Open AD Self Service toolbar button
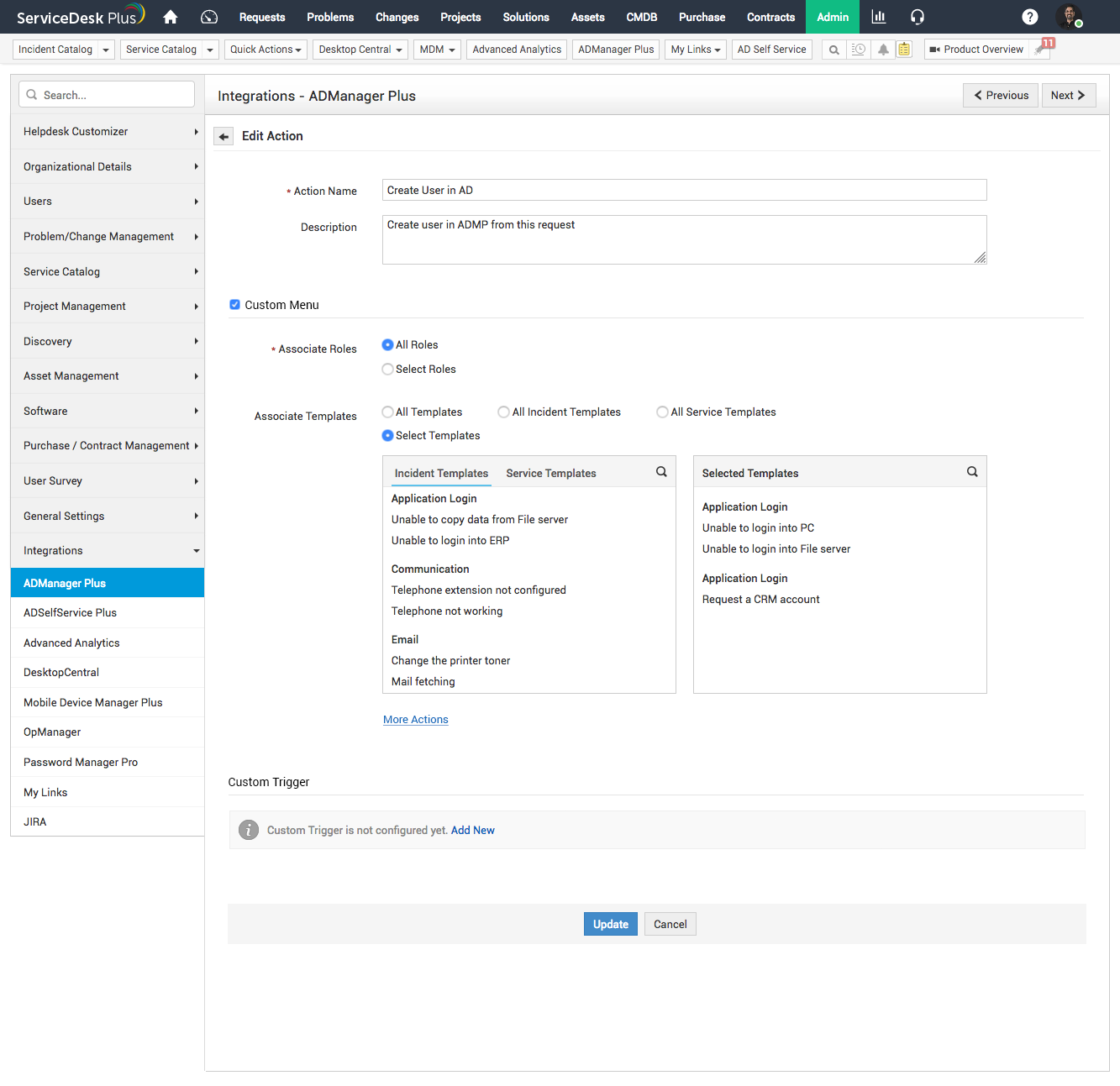This screenshot has width=1120, height=1086. [x=772, y=50]
